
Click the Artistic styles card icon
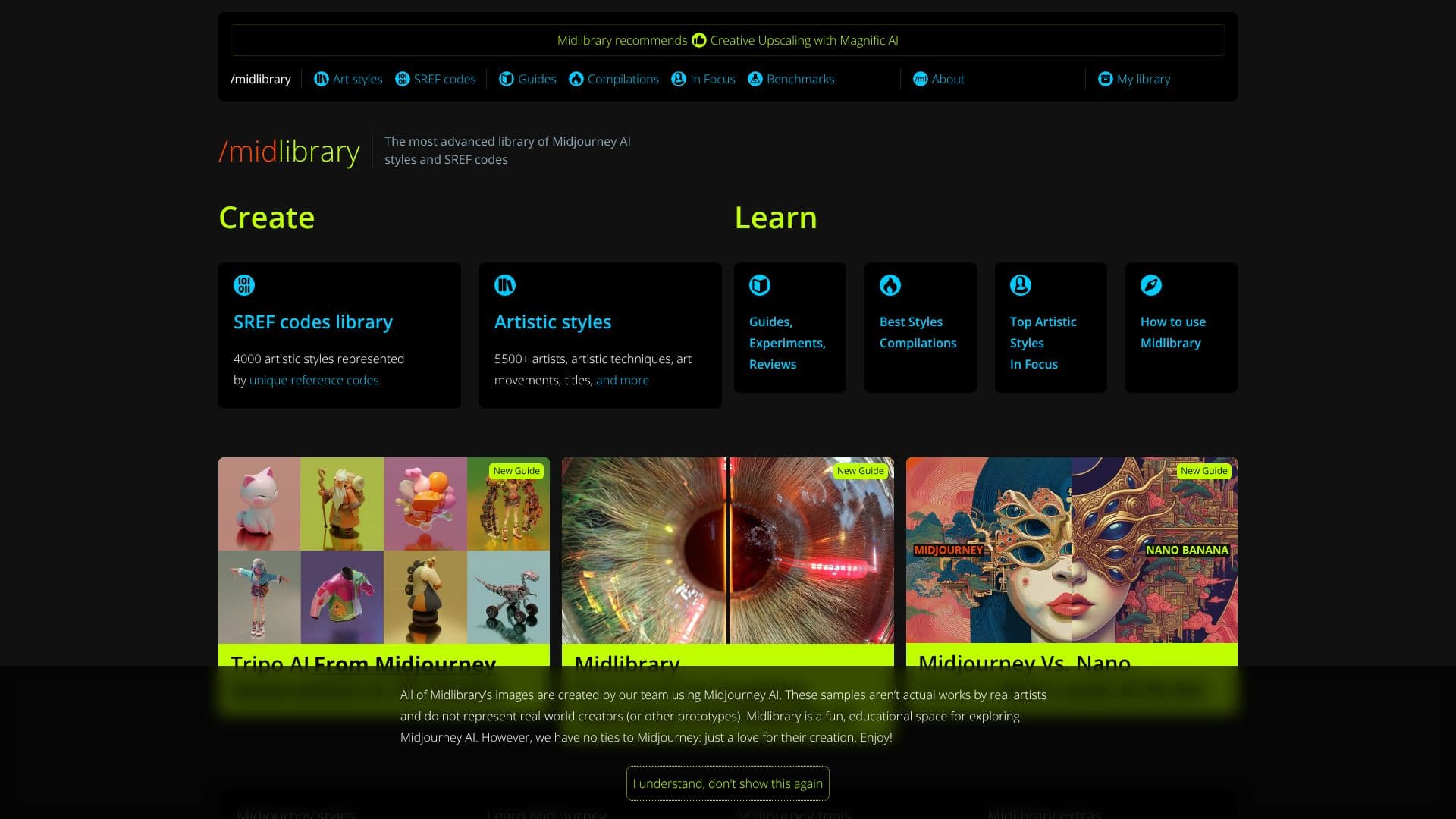coord(505,285)
